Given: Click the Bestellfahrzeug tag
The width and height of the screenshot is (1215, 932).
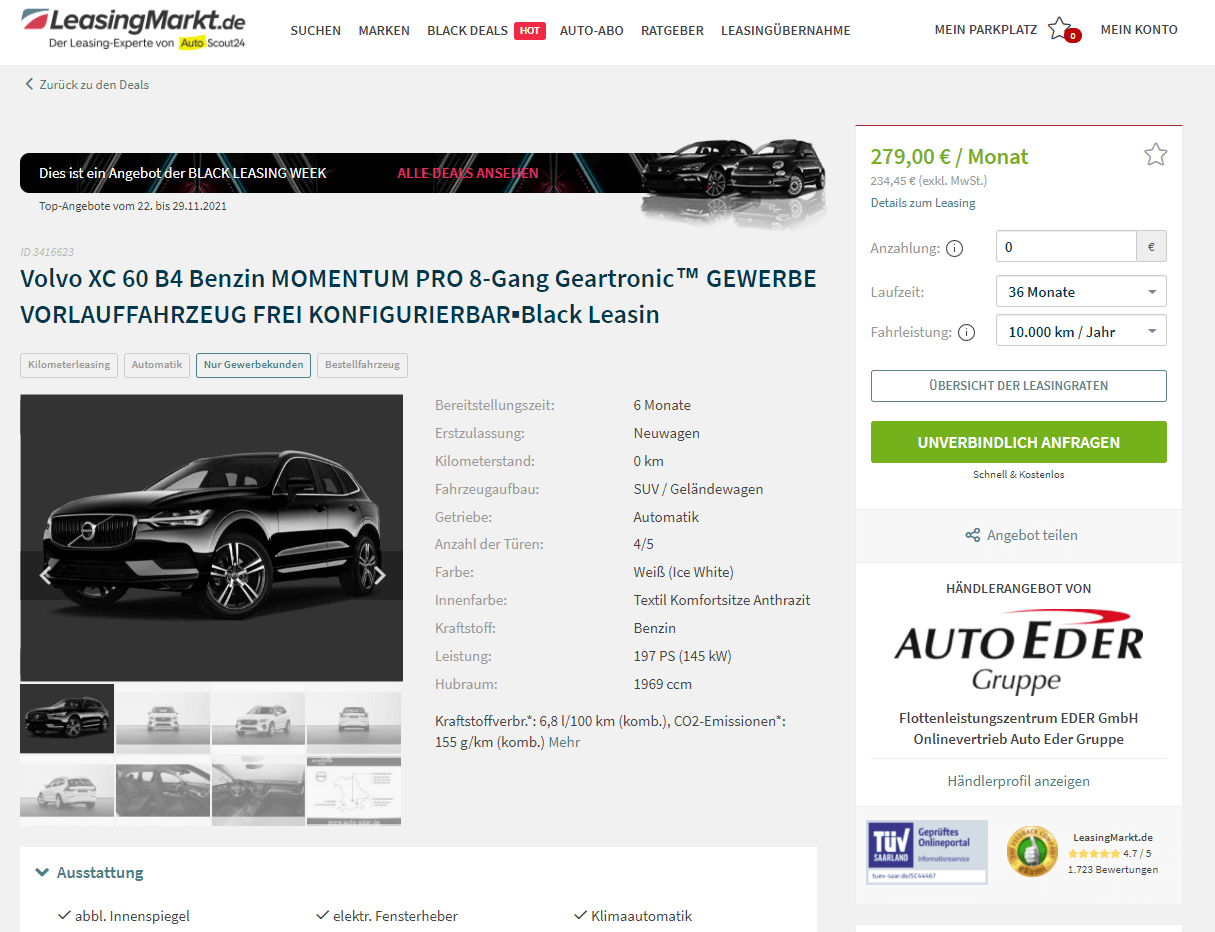Looking at the screenshot, I should [x=362, y=365].
